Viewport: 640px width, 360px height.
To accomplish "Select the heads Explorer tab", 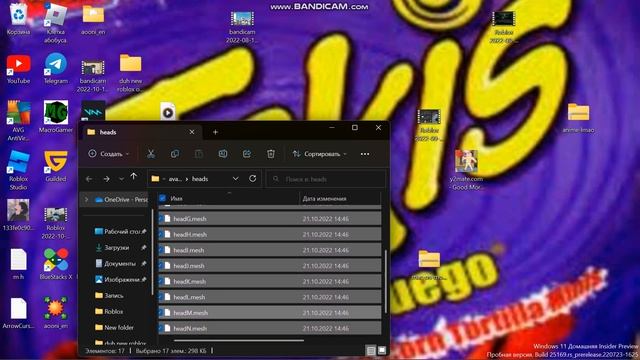I will point(141,132).
